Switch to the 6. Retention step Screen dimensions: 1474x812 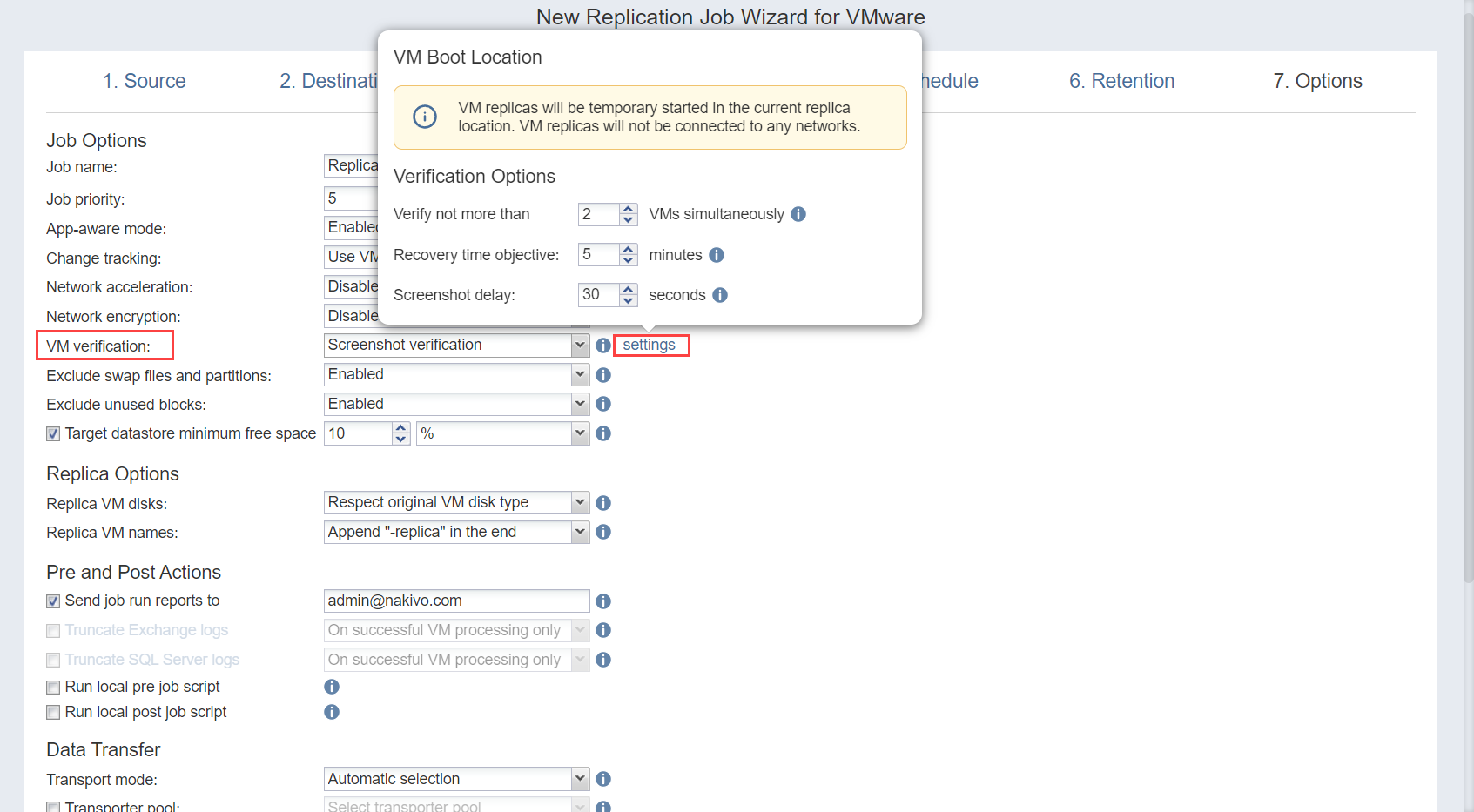[1121, 81]
